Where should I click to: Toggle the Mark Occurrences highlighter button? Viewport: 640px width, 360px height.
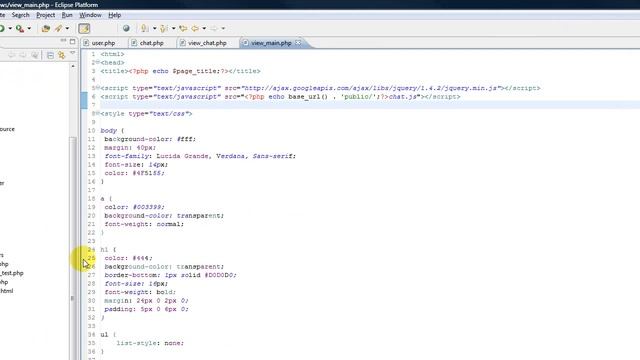pos(84,29)
